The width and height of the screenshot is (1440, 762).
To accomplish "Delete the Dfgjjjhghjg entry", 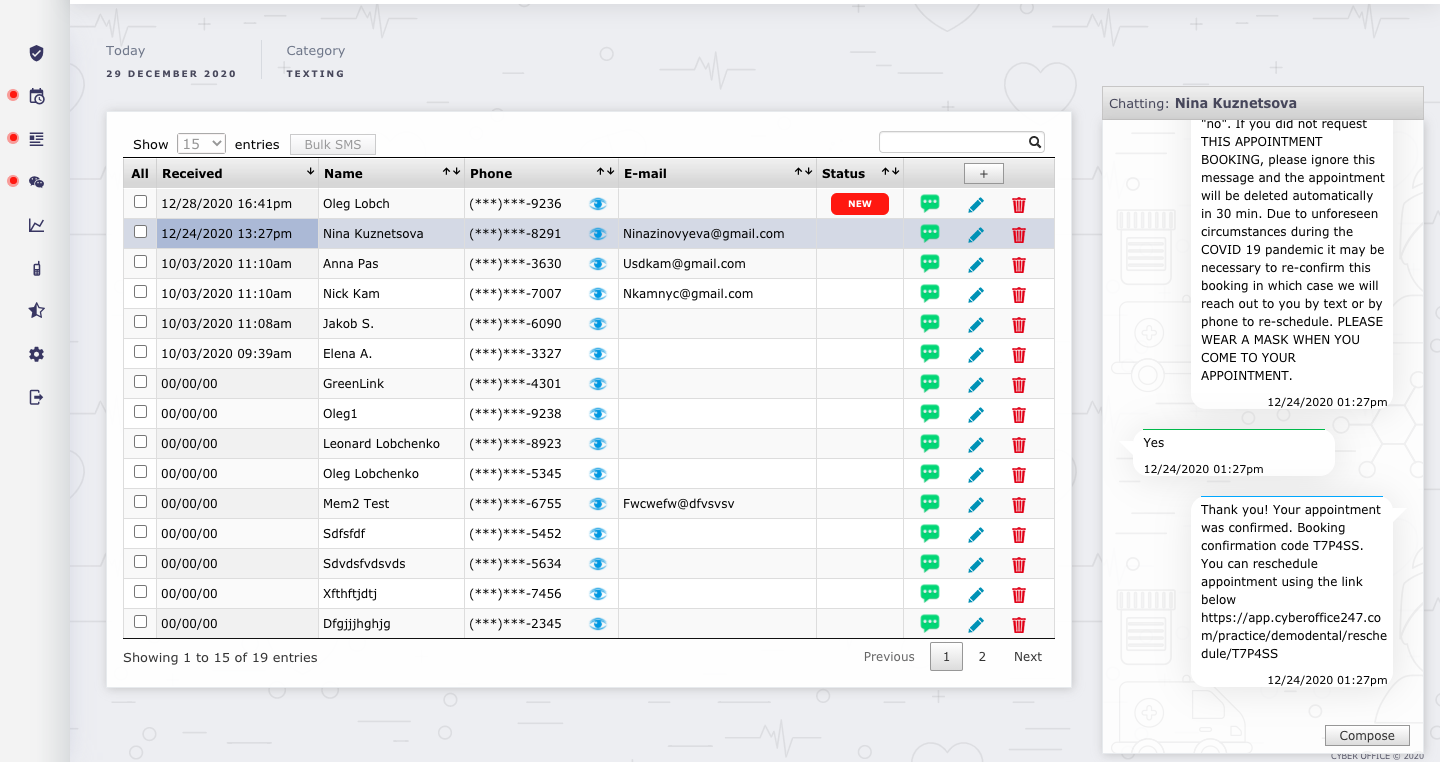I will (x=1019, y=625).
